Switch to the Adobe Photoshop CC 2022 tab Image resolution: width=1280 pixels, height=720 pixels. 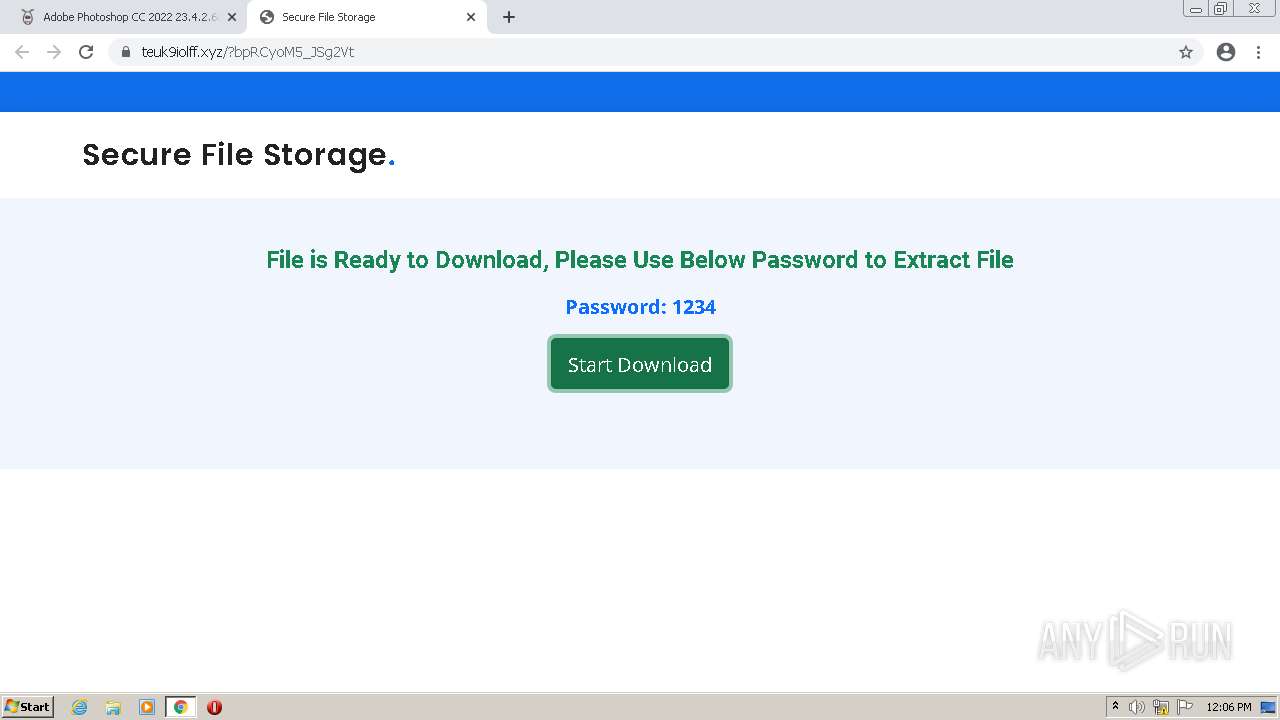point(128,17)
